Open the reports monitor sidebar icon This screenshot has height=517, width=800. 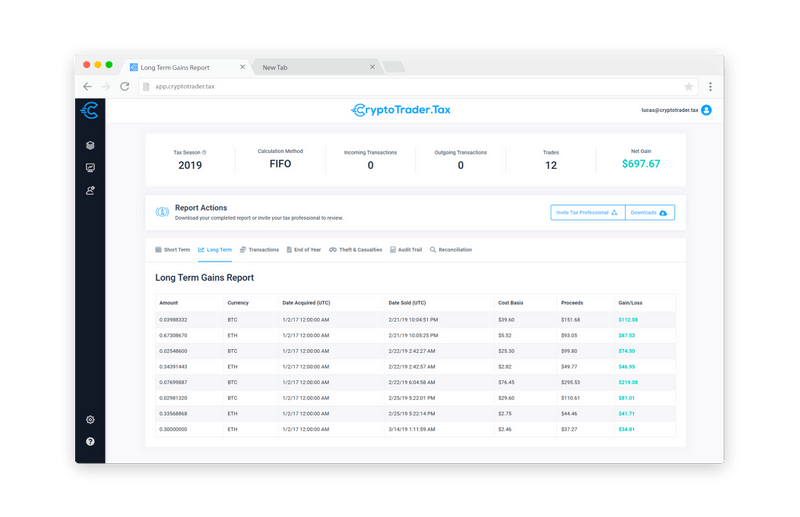[90, 168]
